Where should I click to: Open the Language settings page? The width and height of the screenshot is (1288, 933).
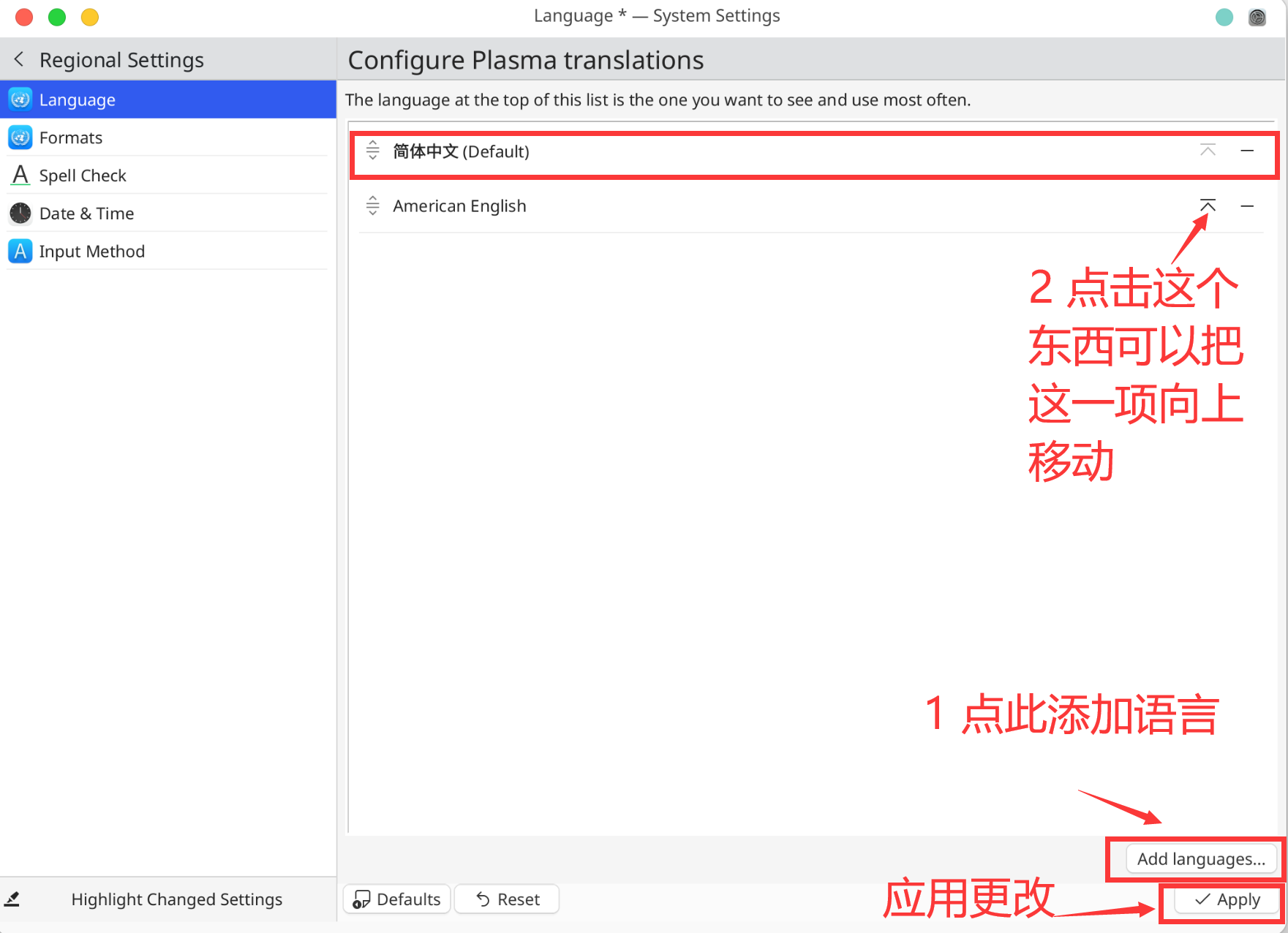pyautogui.click(x=168, y=99)
